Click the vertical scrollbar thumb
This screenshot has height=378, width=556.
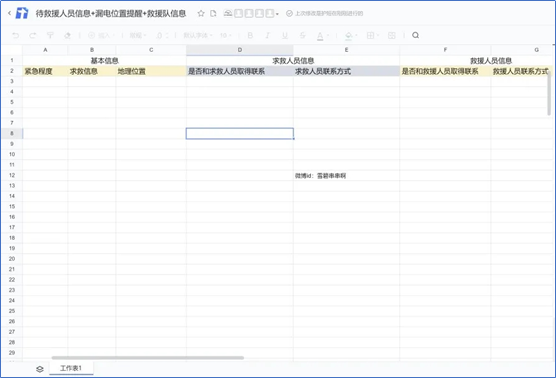[x=549, y=94]
